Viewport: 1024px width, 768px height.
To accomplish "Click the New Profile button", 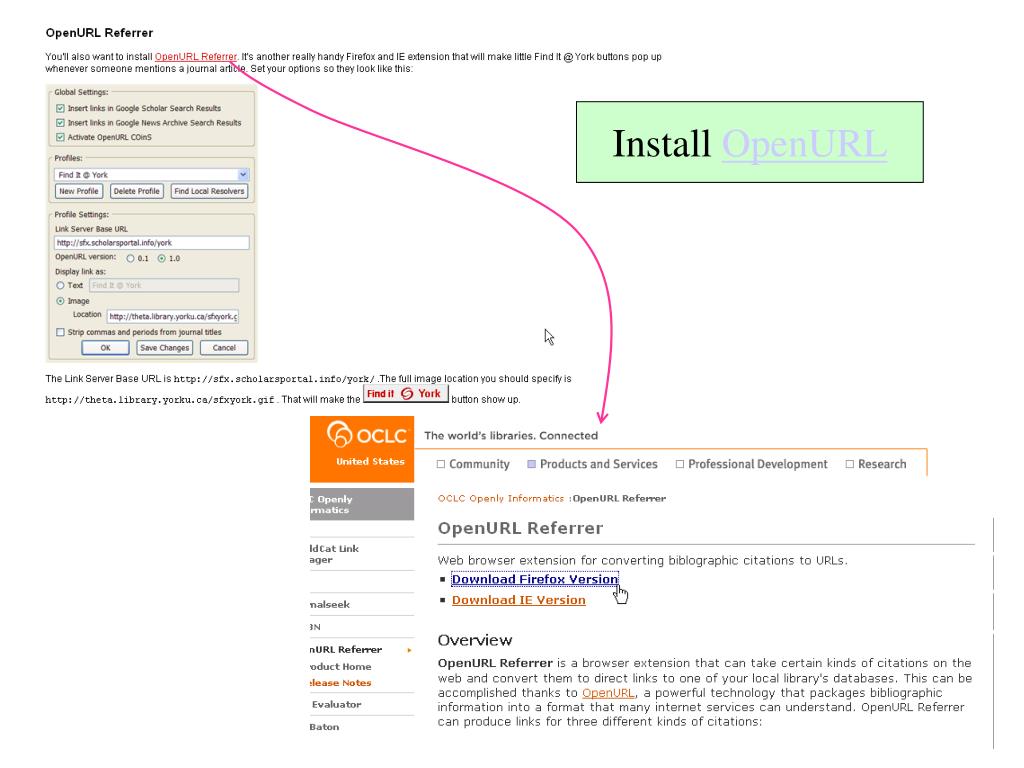I will (79, 191).
